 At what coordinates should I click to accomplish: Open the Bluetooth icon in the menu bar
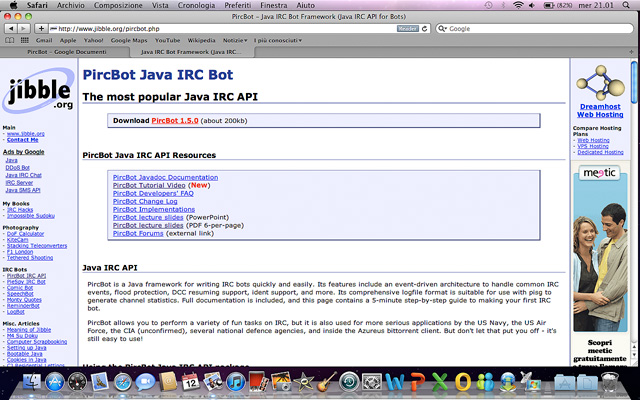pos(503,5)
